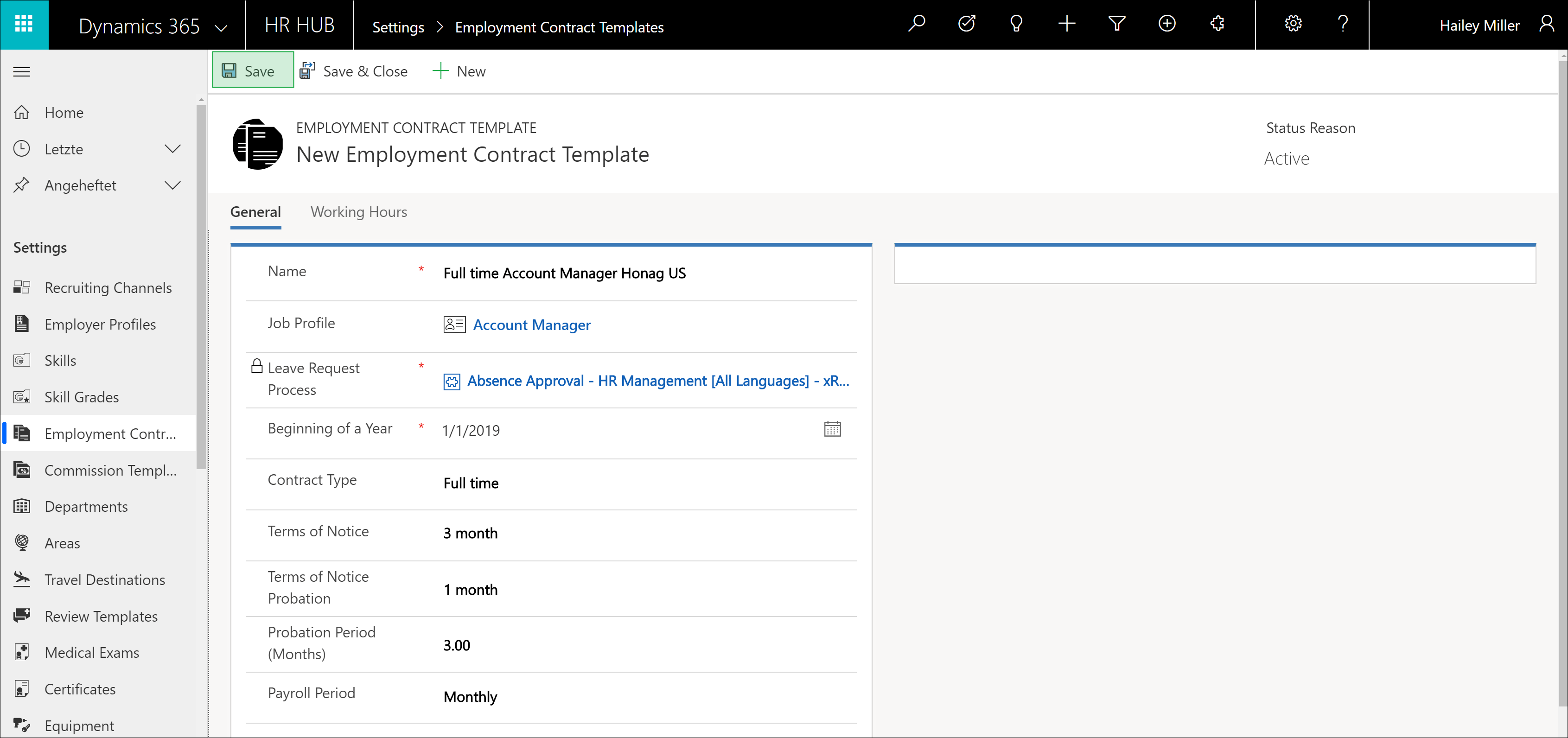Select Employment Contr... in sidebar
1568x738 pixels.
pos(99,433)
